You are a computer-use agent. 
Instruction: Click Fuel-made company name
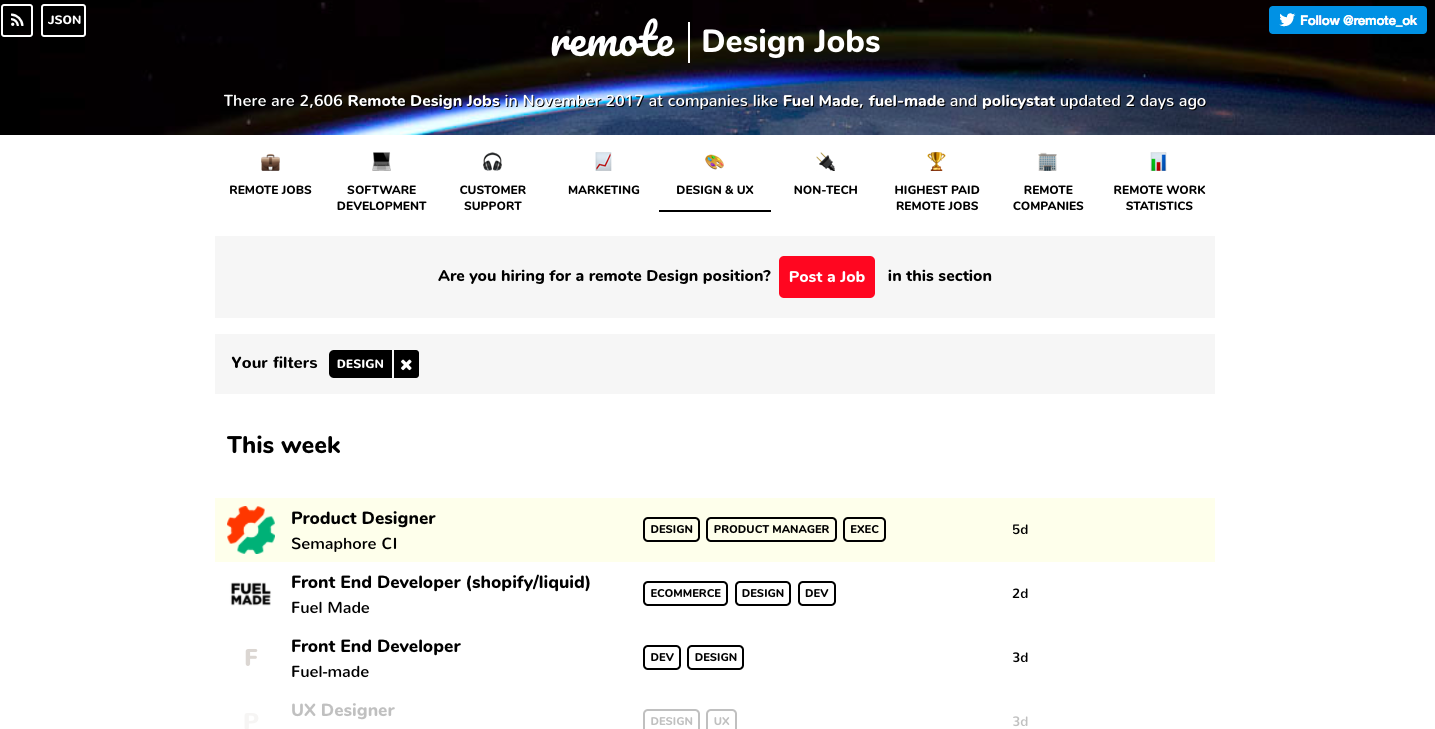[330, 672]
